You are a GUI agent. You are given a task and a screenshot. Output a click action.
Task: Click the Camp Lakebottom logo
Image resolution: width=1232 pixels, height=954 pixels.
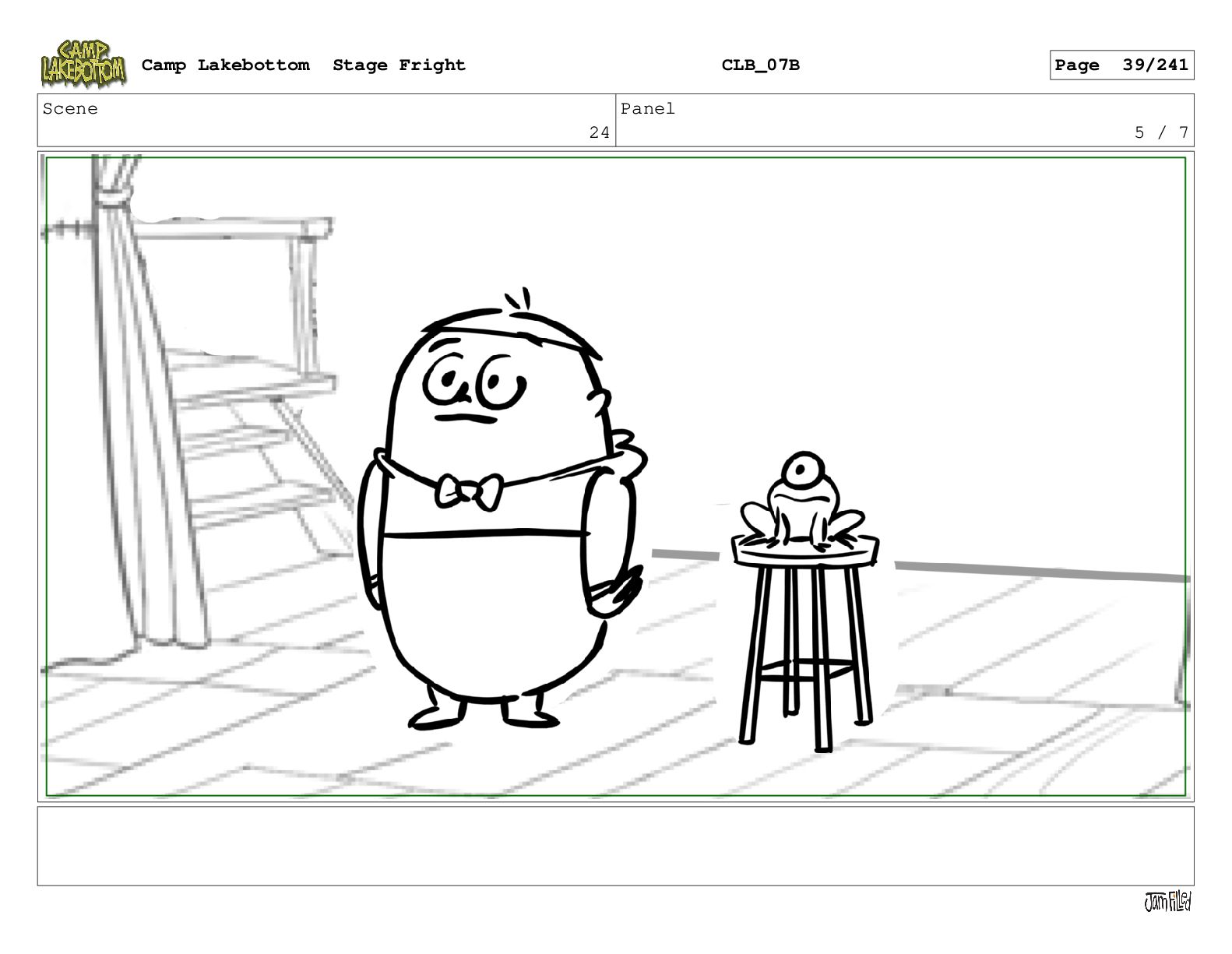83,64
